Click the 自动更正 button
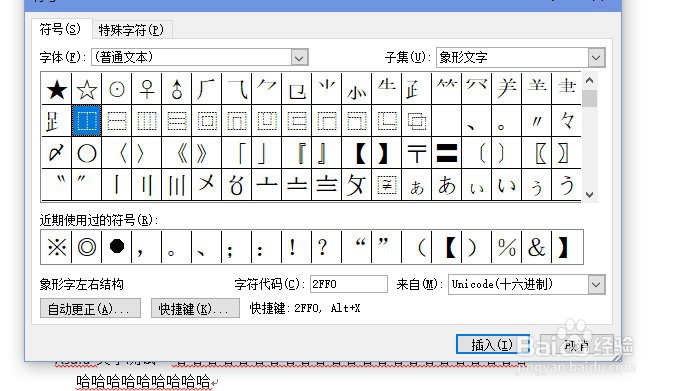The width and height of the screenshot is (673, 391). [90, 309]
